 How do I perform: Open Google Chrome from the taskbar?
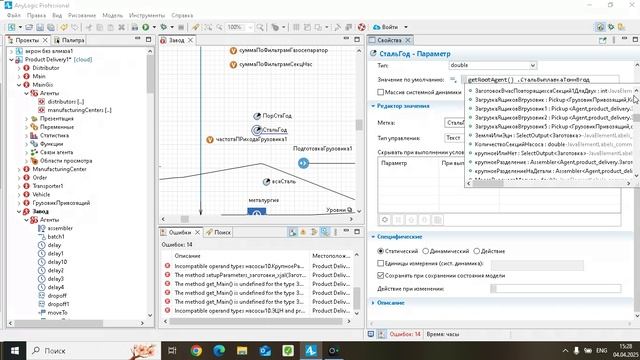(x=196, y=351)
